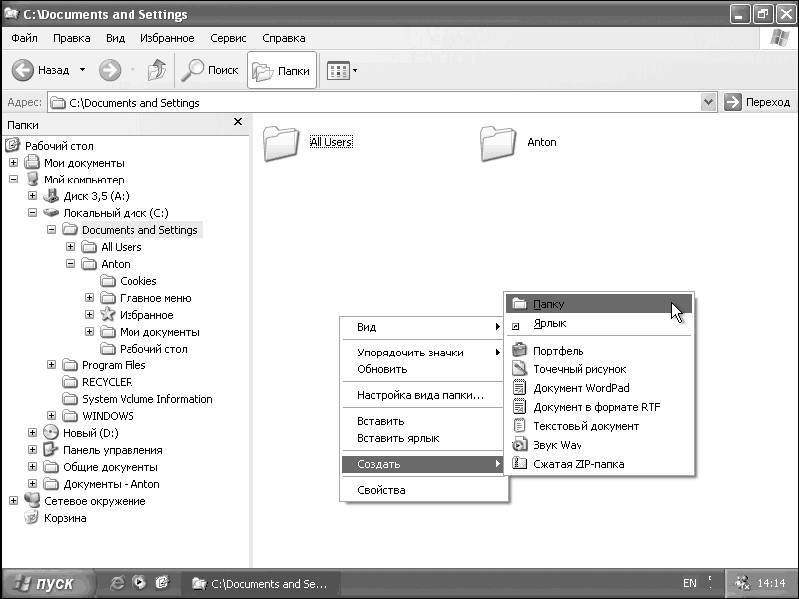The height and width of the screenshot is (599, 799).
Task: Click the Back arrow toolbar icon
Action: [x=25, y=70]
